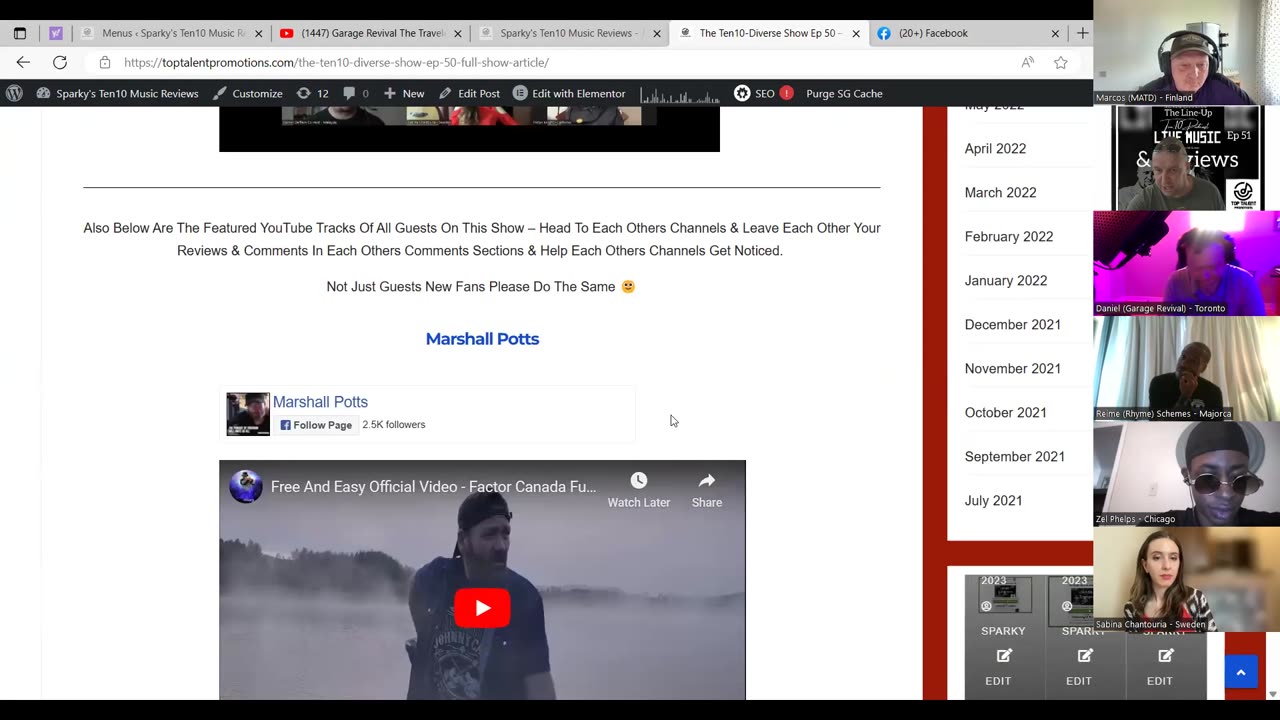Click the address bar URL
1280x720 pixels.
(x=336, y=62)
